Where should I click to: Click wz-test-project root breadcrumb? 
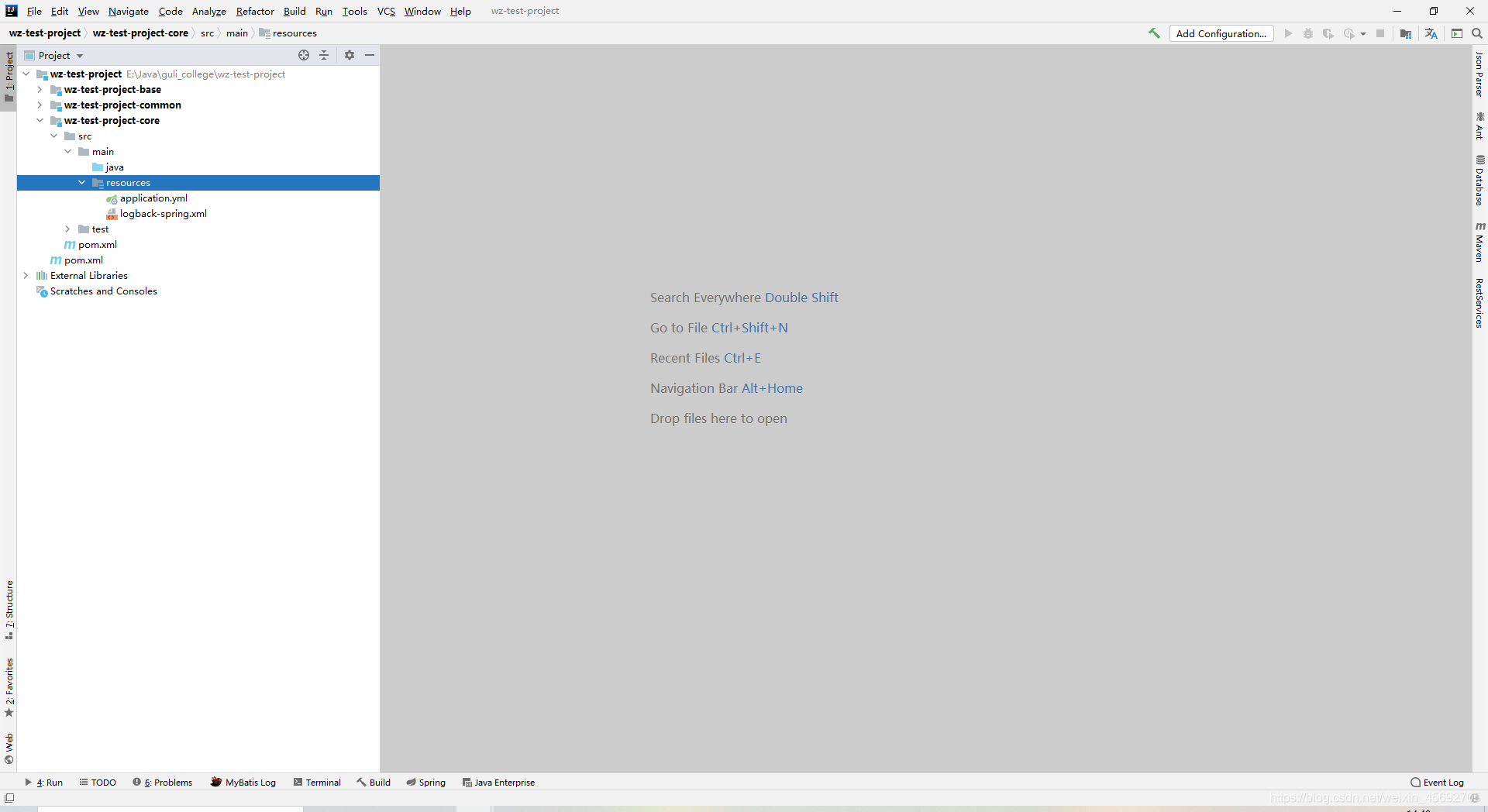(45, 33)
